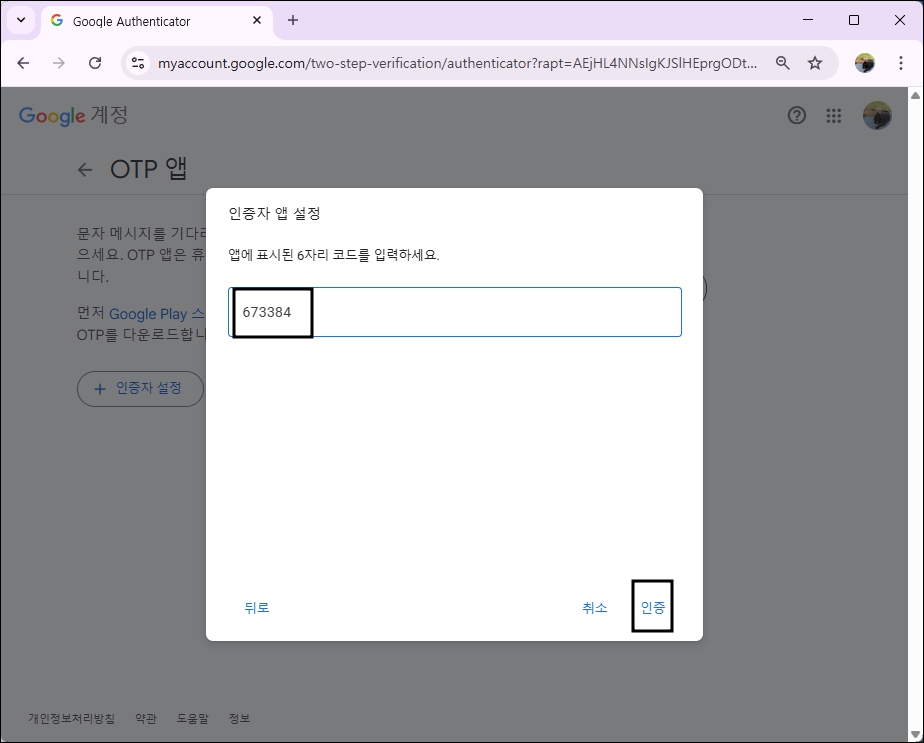Click the back arrow next to OTP 앱

tap(85, 169)
